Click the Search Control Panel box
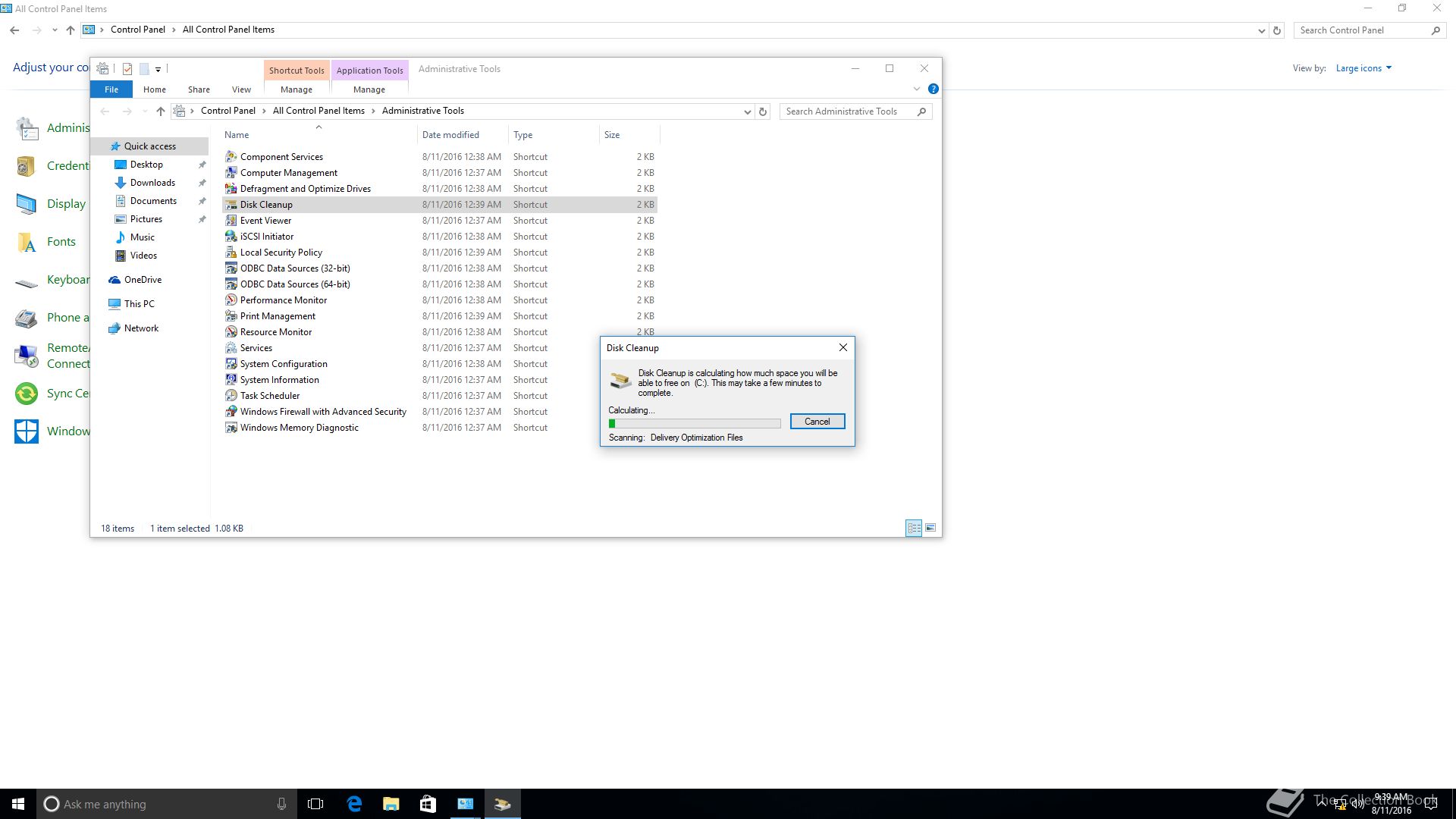The image size is (1456, 819). [x=1369, y=30]
